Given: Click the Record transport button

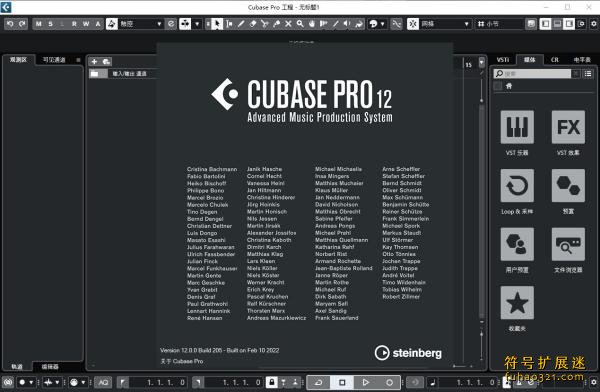Looking at the screenshot, I should pyautogui.click(x=389, y=382).
